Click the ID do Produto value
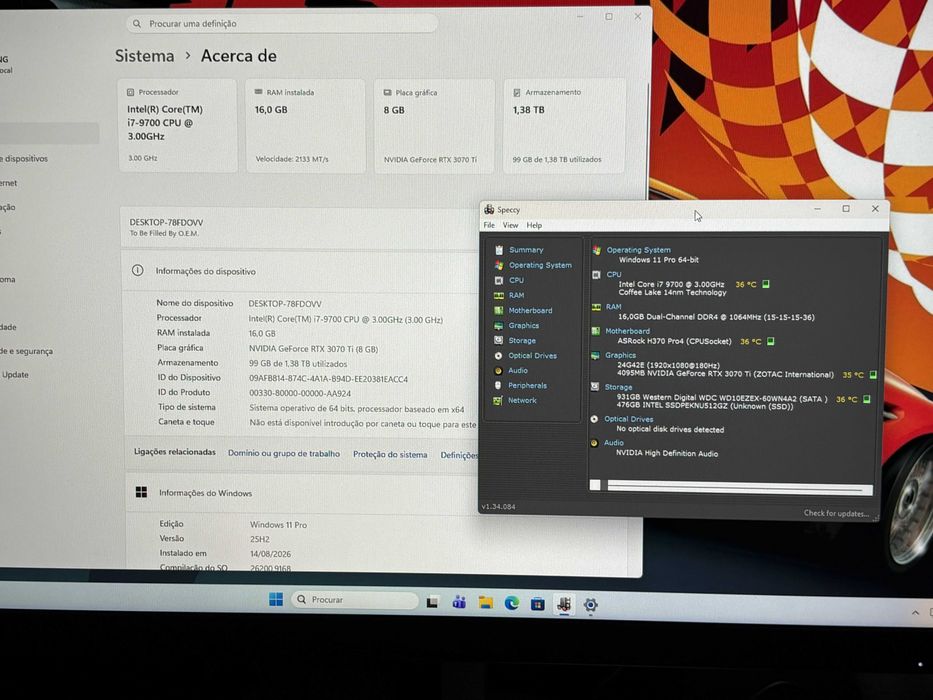 pyautogui.click(x=300, y=393)
